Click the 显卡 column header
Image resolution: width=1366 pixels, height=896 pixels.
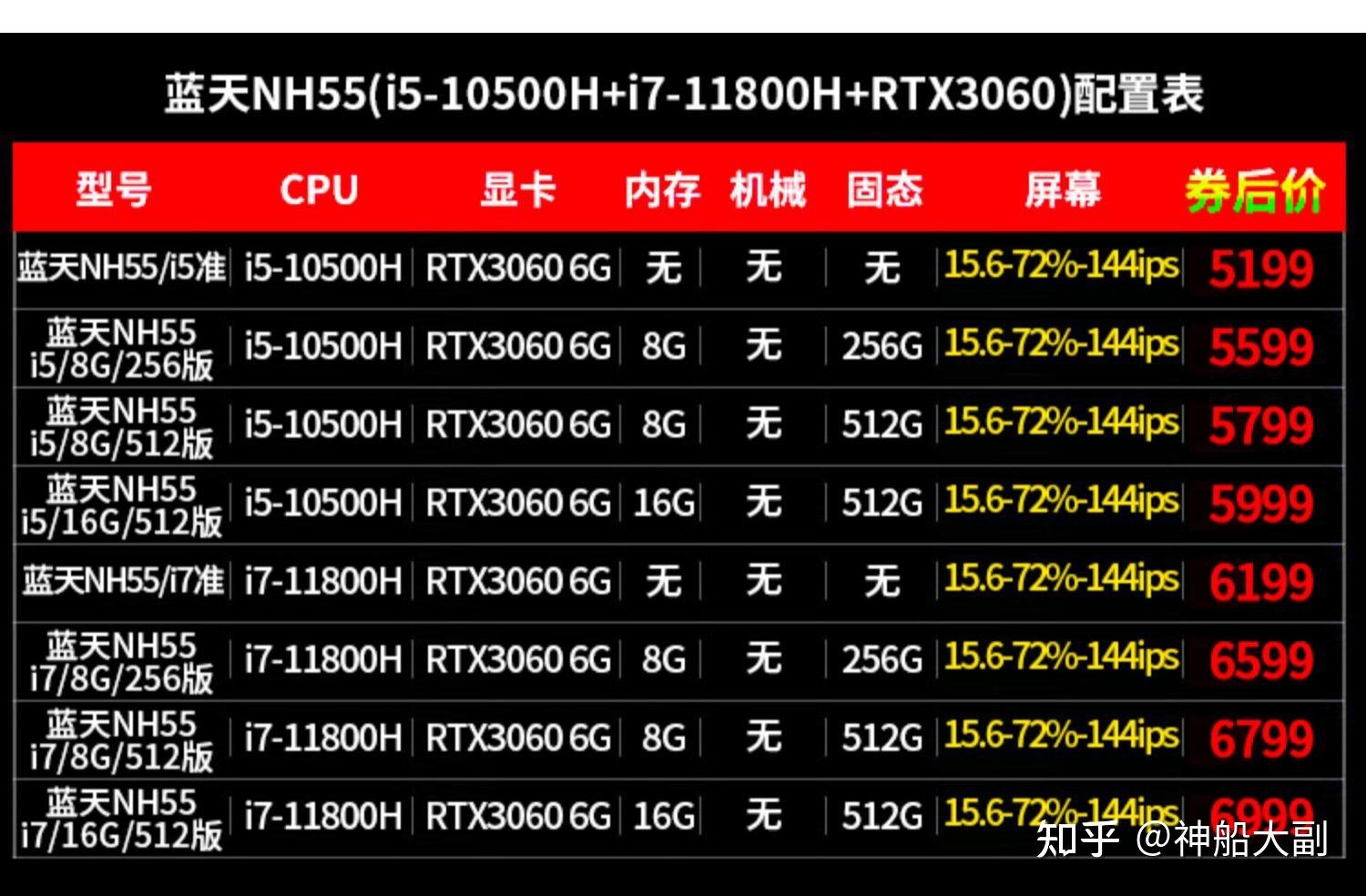pyautogui.click(x=517, y=189)
